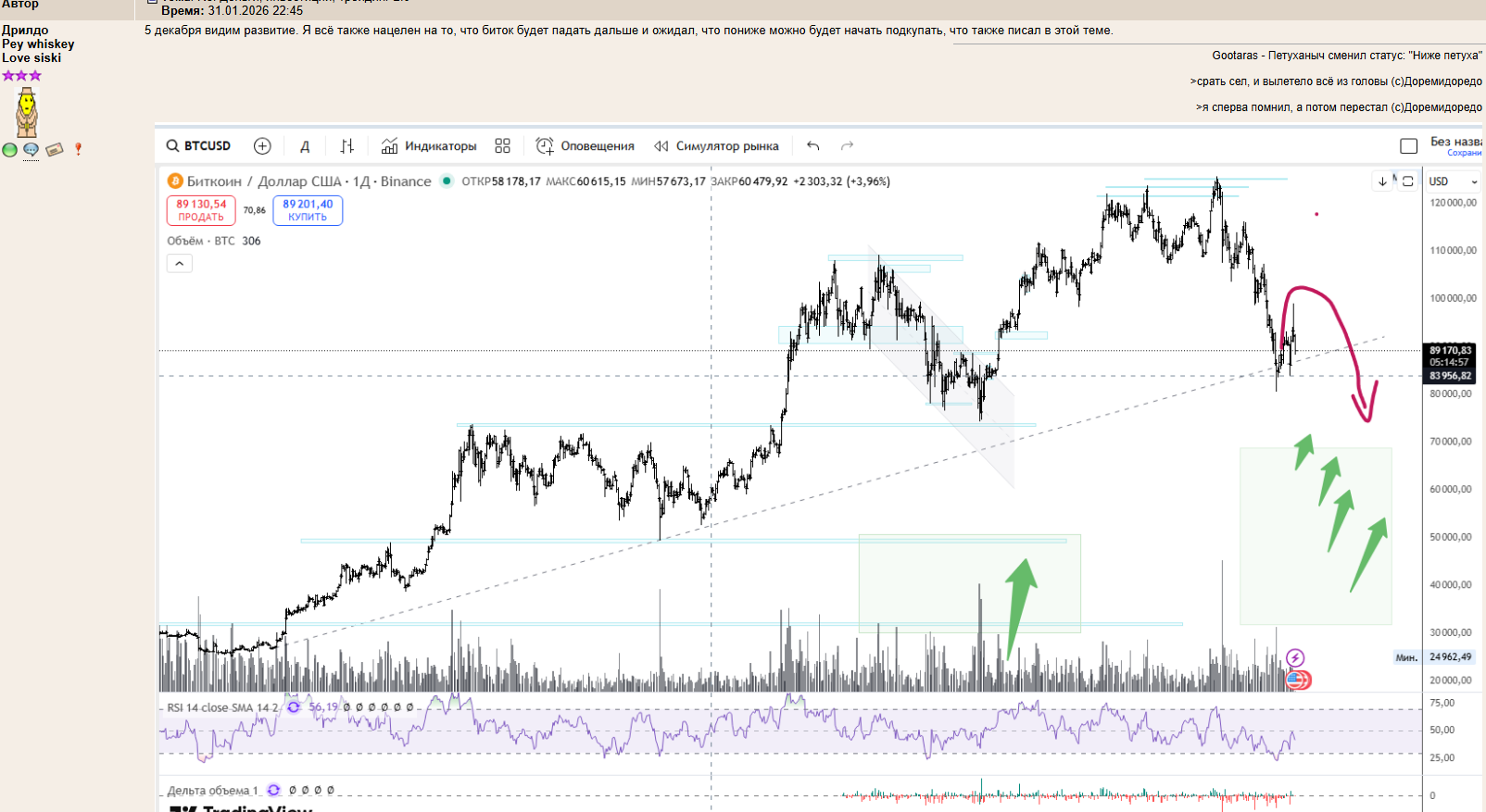Click Дрилдо's trench coat avatar image
Image resolution: width=1486 pixels, height=812 pixels.
coord(27,113)
